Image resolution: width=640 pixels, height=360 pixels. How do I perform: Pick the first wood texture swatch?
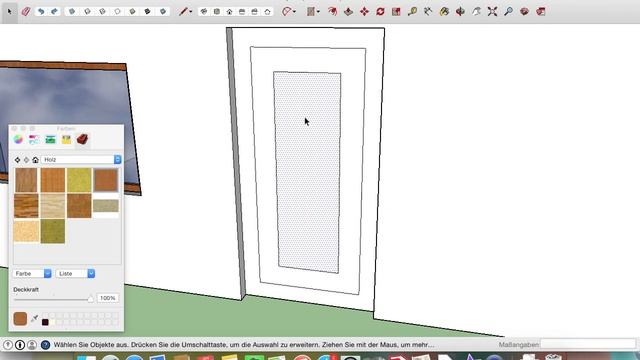(26, 180)
